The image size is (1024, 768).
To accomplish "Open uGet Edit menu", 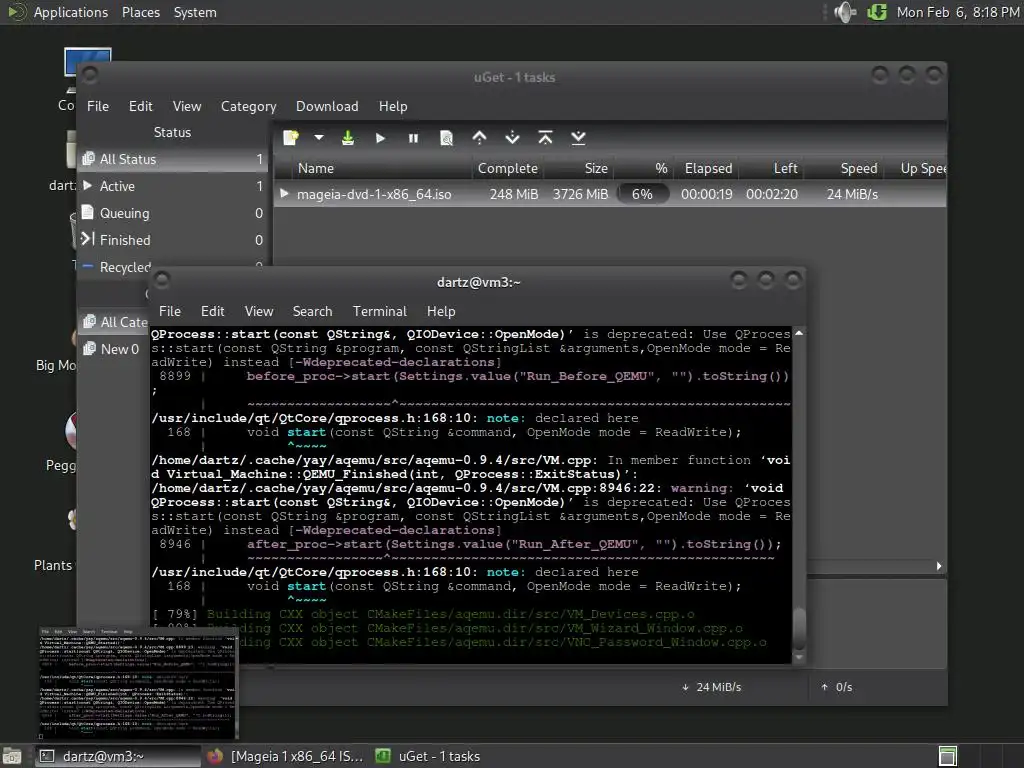I will tap(140, 106).
